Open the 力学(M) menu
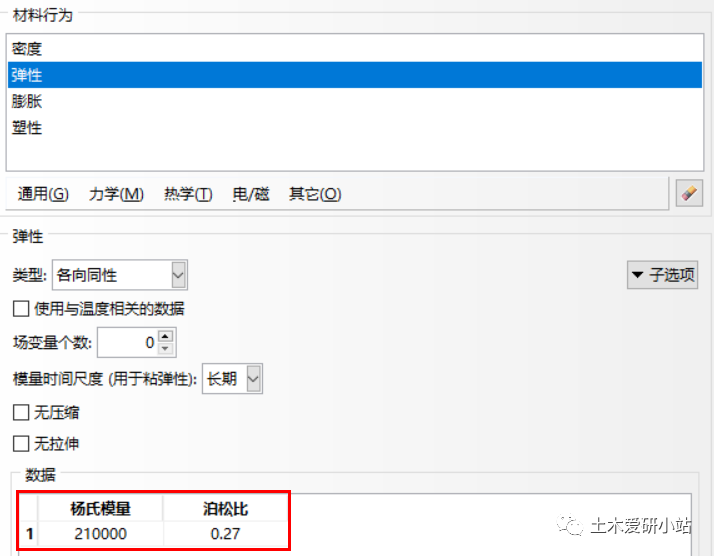Viewport: 714px width, 556px height. [117, 194]
